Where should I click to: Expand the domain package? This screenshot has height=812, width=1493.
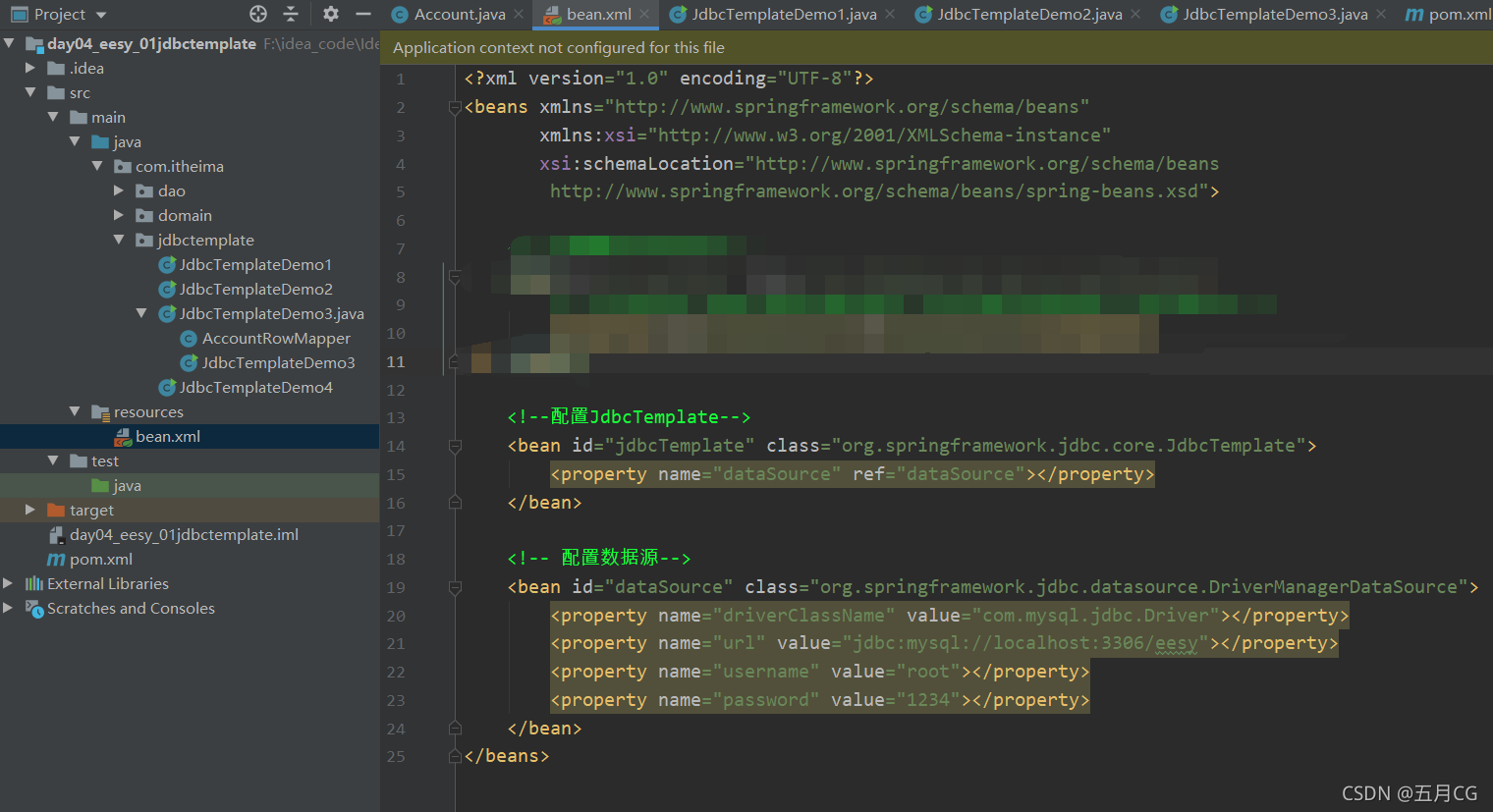click(x=119, y=215)
